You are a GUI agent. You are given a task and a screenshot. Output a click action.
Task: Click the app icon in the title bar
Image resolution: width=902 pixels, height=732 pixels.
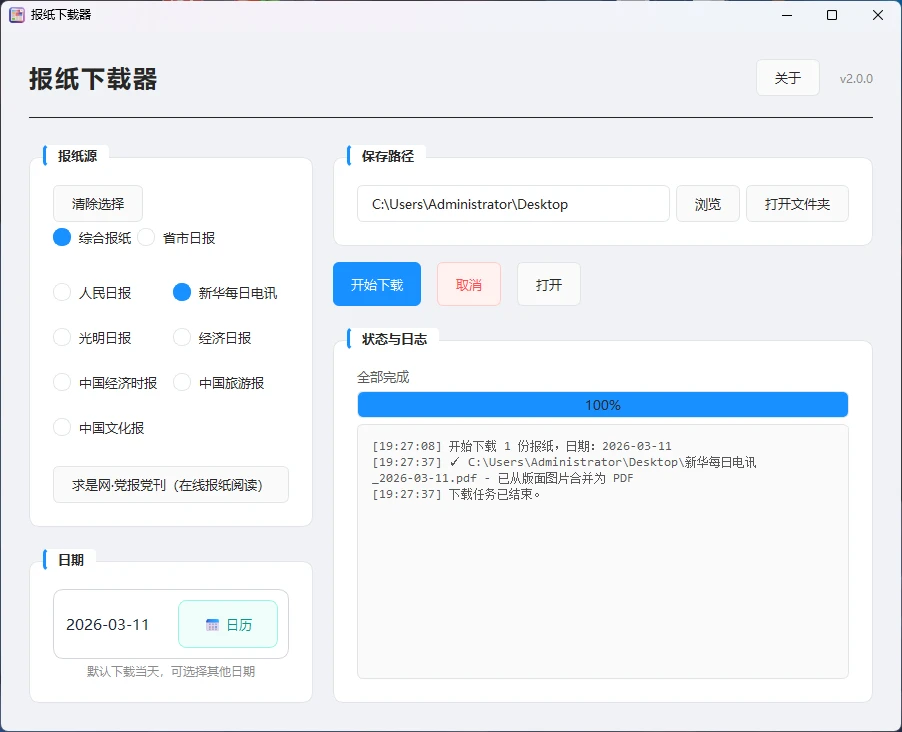pyautogui.click(x=17, y=15)
